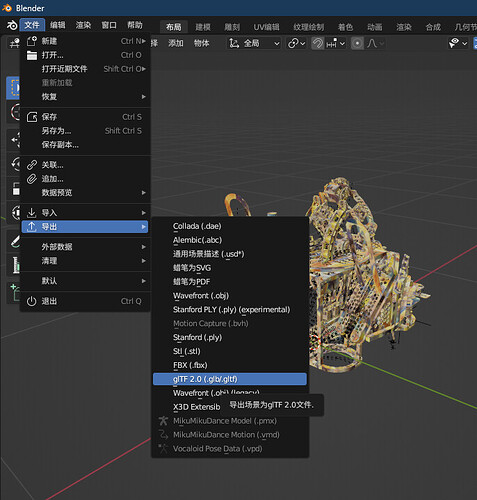Choose 保存 in the file menu
Screen dimensions: 477x500
point(85,117)
